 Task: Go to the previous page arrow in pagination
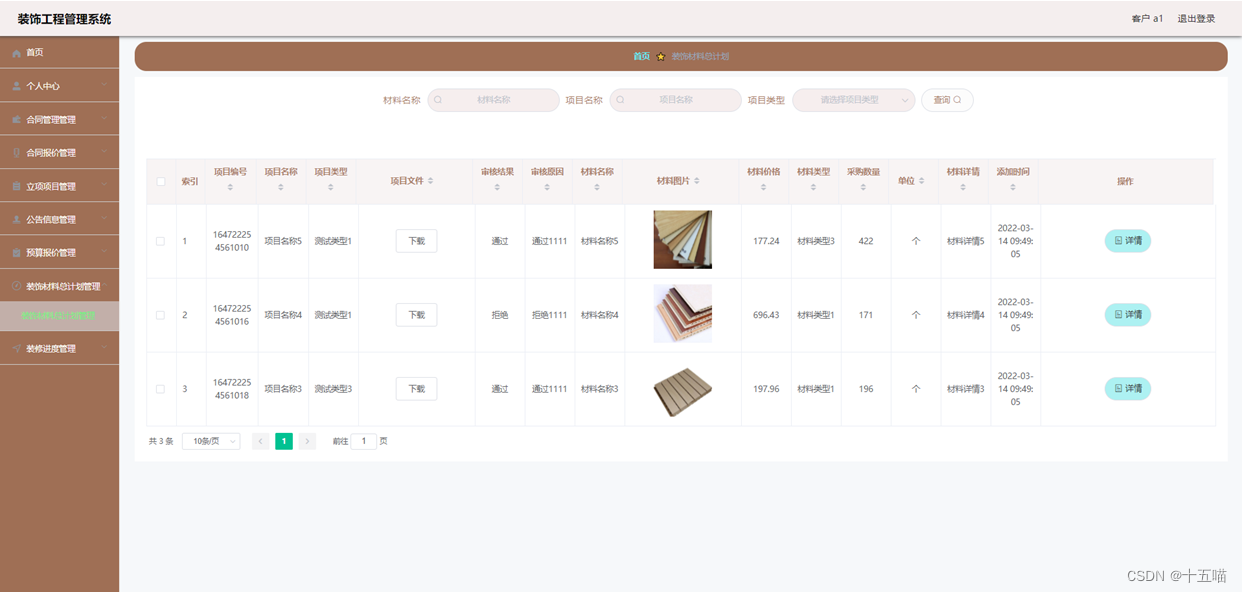(260, 441)
